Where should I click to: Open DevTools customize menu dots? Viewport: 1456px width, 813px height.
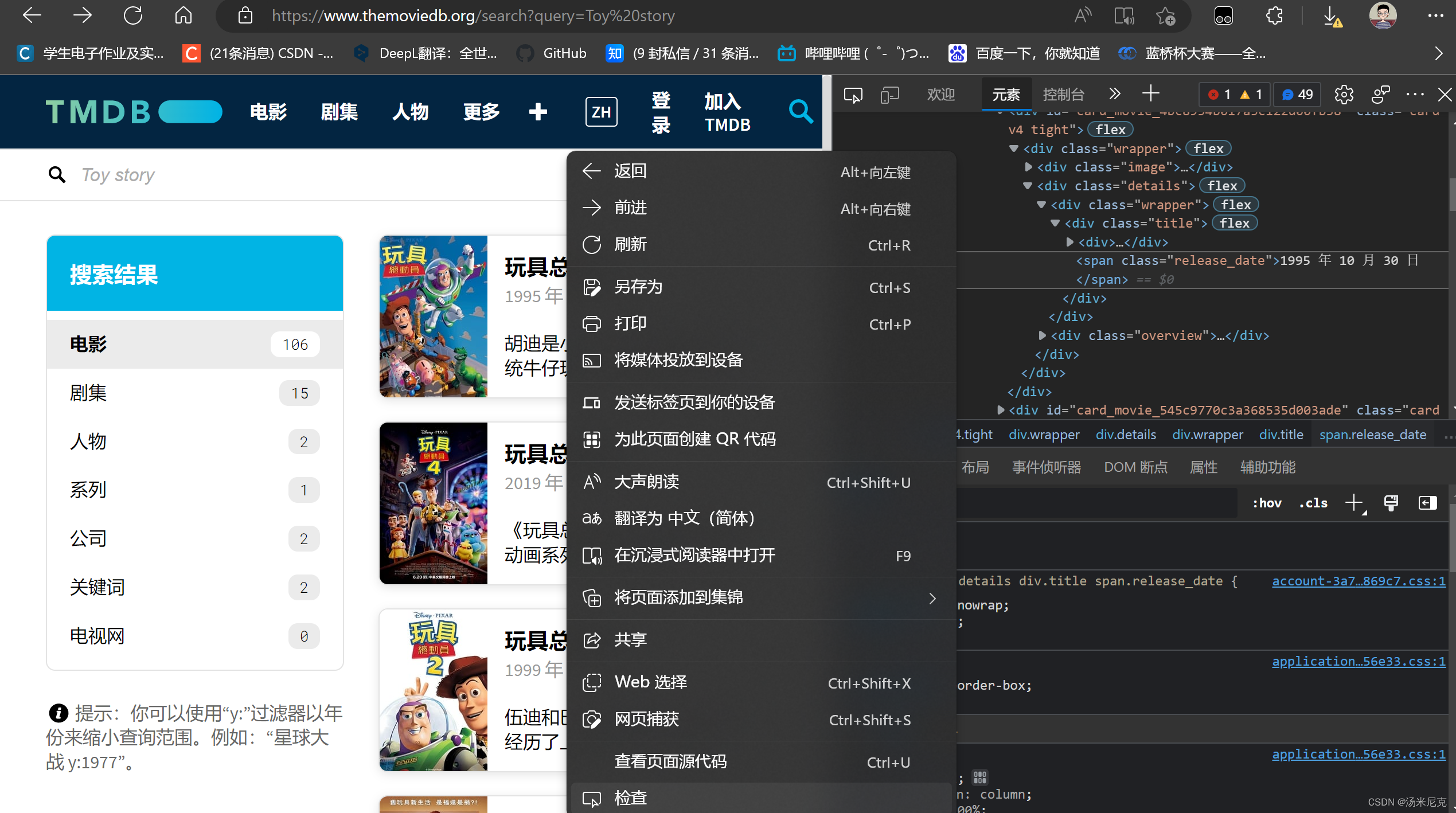1415,95
